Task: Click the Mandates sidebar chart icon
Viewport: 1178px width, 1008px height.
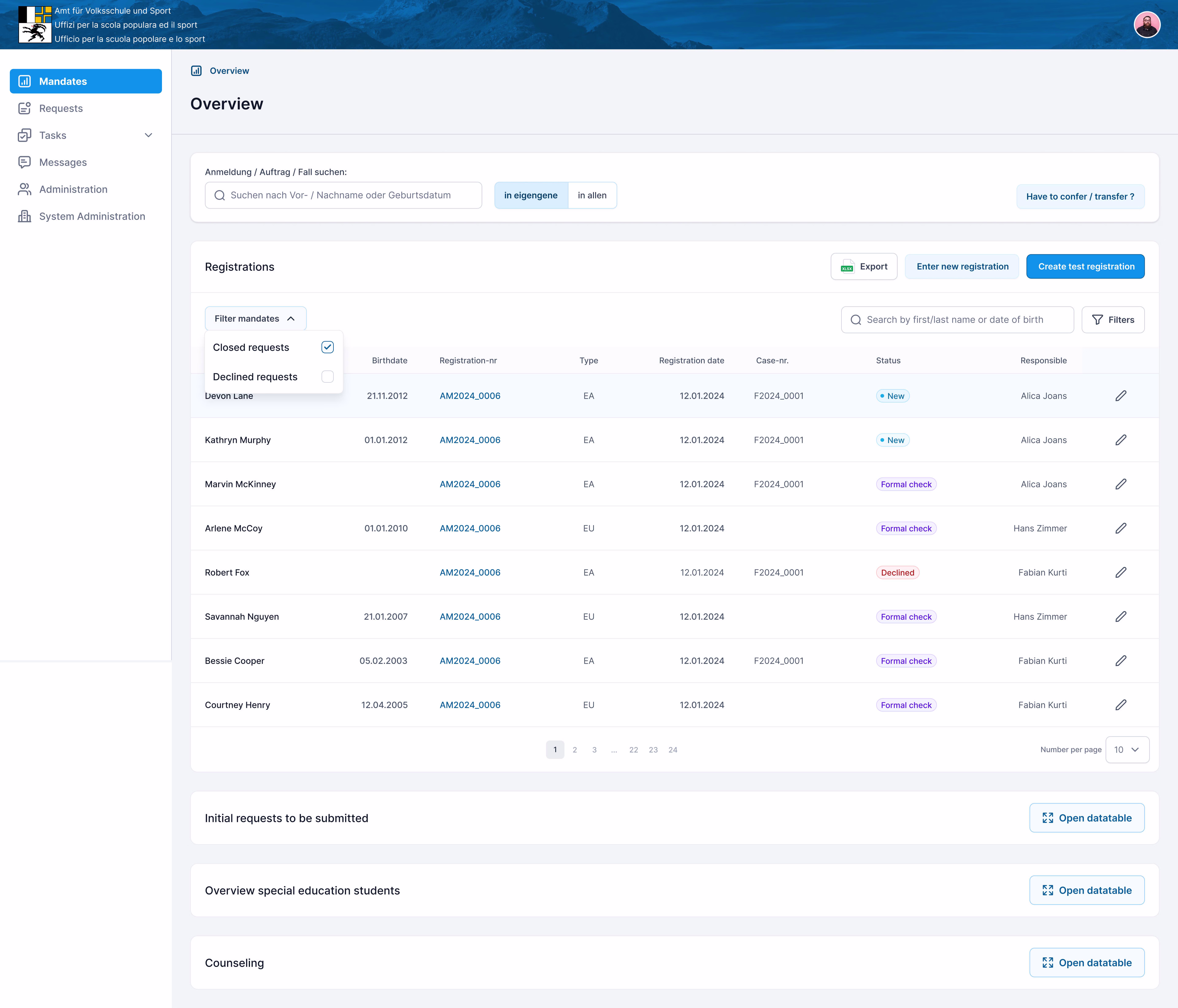Action: pos(25,81)
